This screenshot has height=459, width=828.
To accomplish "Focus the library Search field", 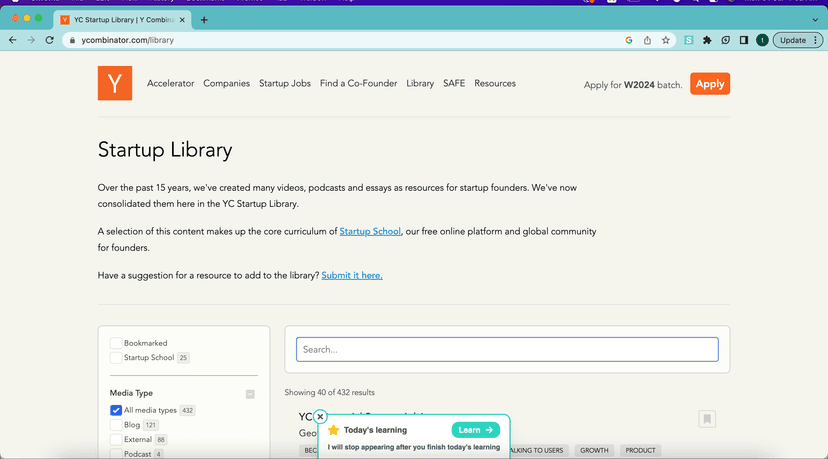I will 507,350.
